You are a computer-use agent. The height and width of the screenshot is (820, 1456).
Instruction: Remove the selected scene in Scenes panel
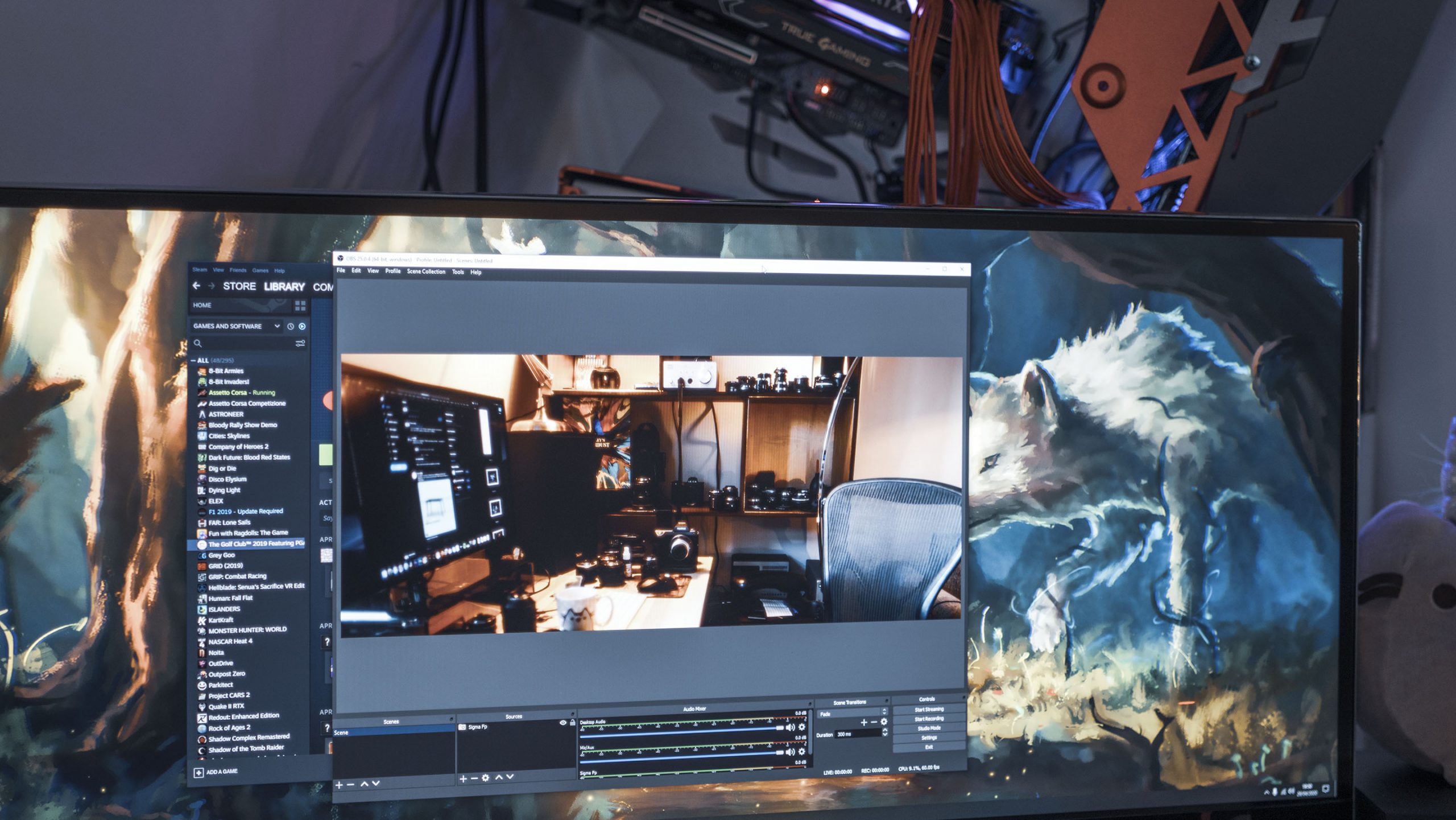351,785
